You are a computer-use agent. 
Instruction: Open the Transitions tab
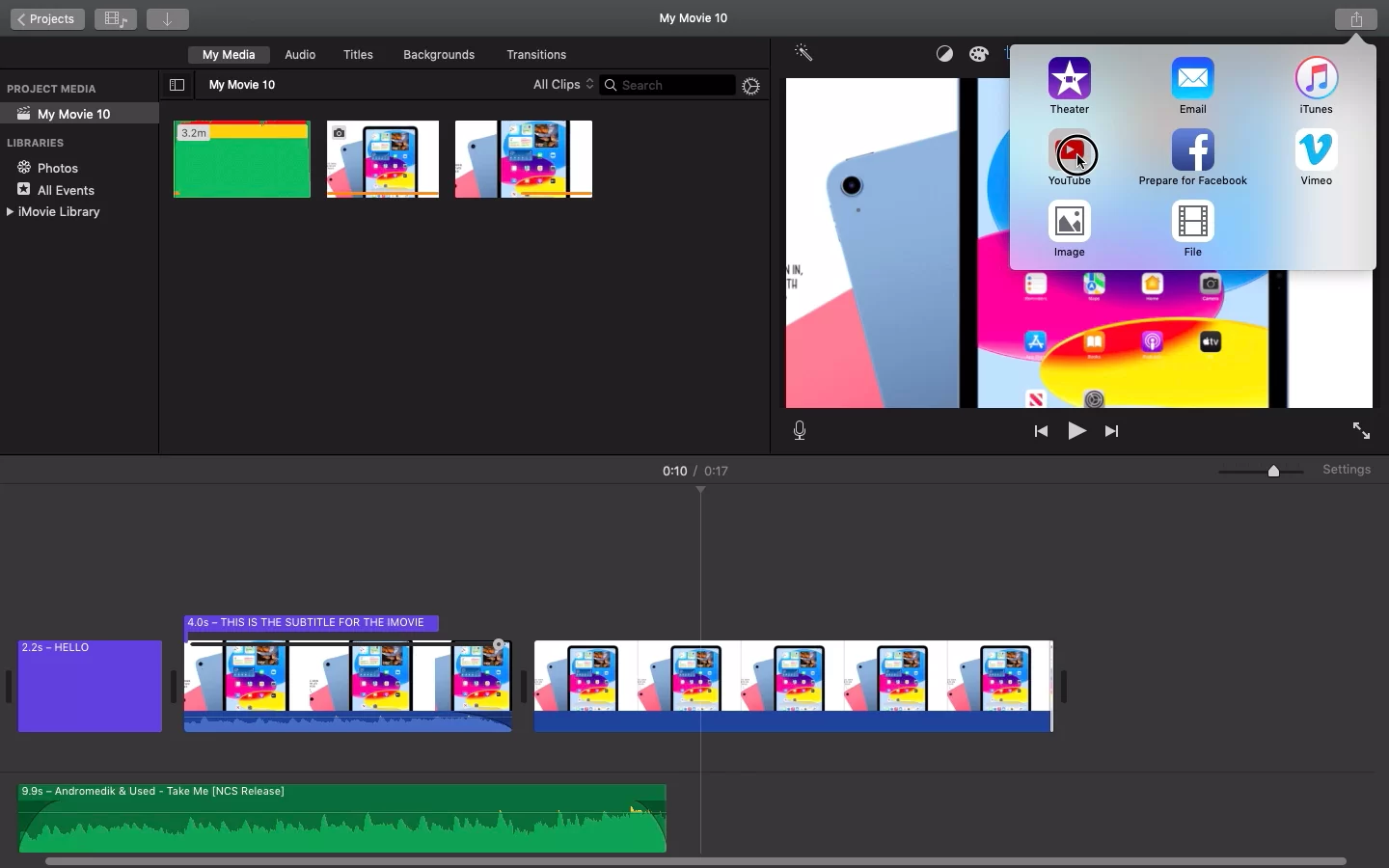pyautogui.click(x=537, y=55)
